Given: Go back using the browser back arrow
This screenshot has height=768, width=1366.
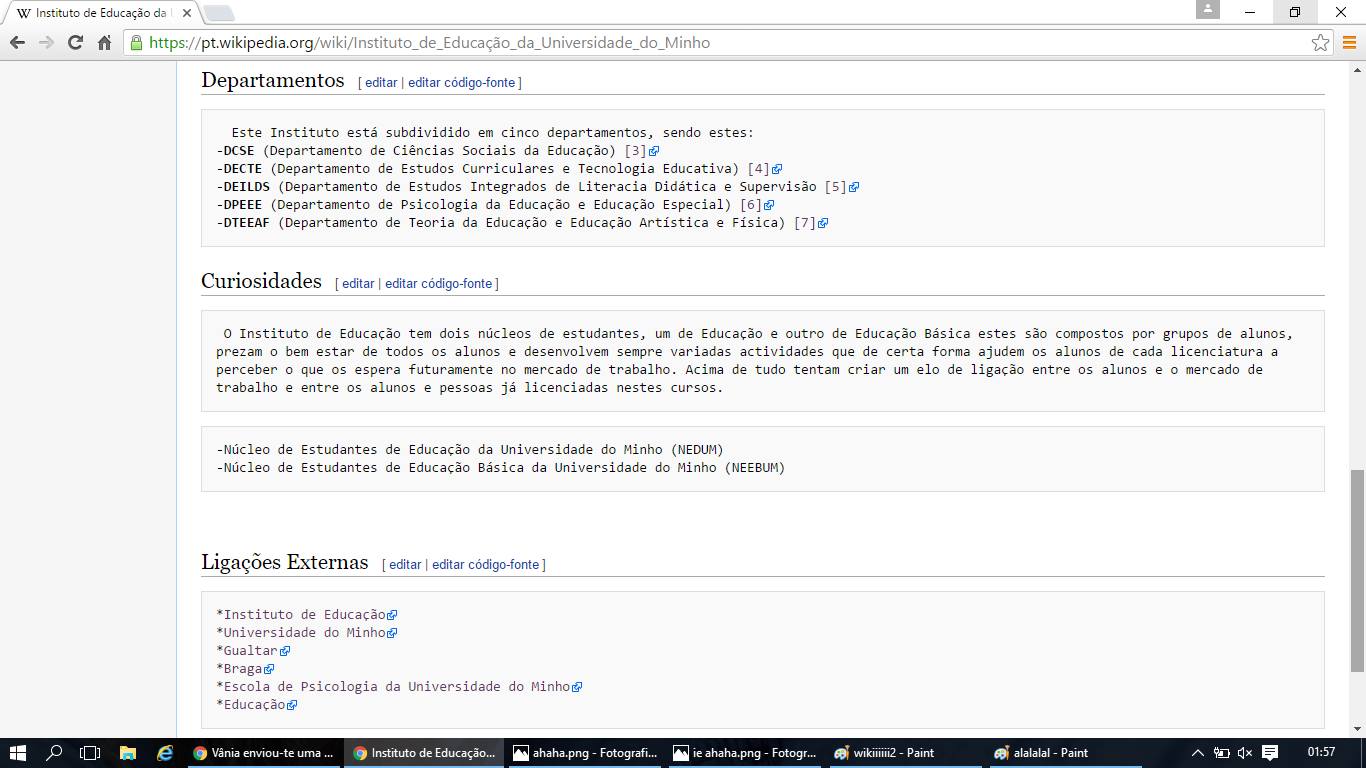Looking at the screenshot, I should 17,43.
